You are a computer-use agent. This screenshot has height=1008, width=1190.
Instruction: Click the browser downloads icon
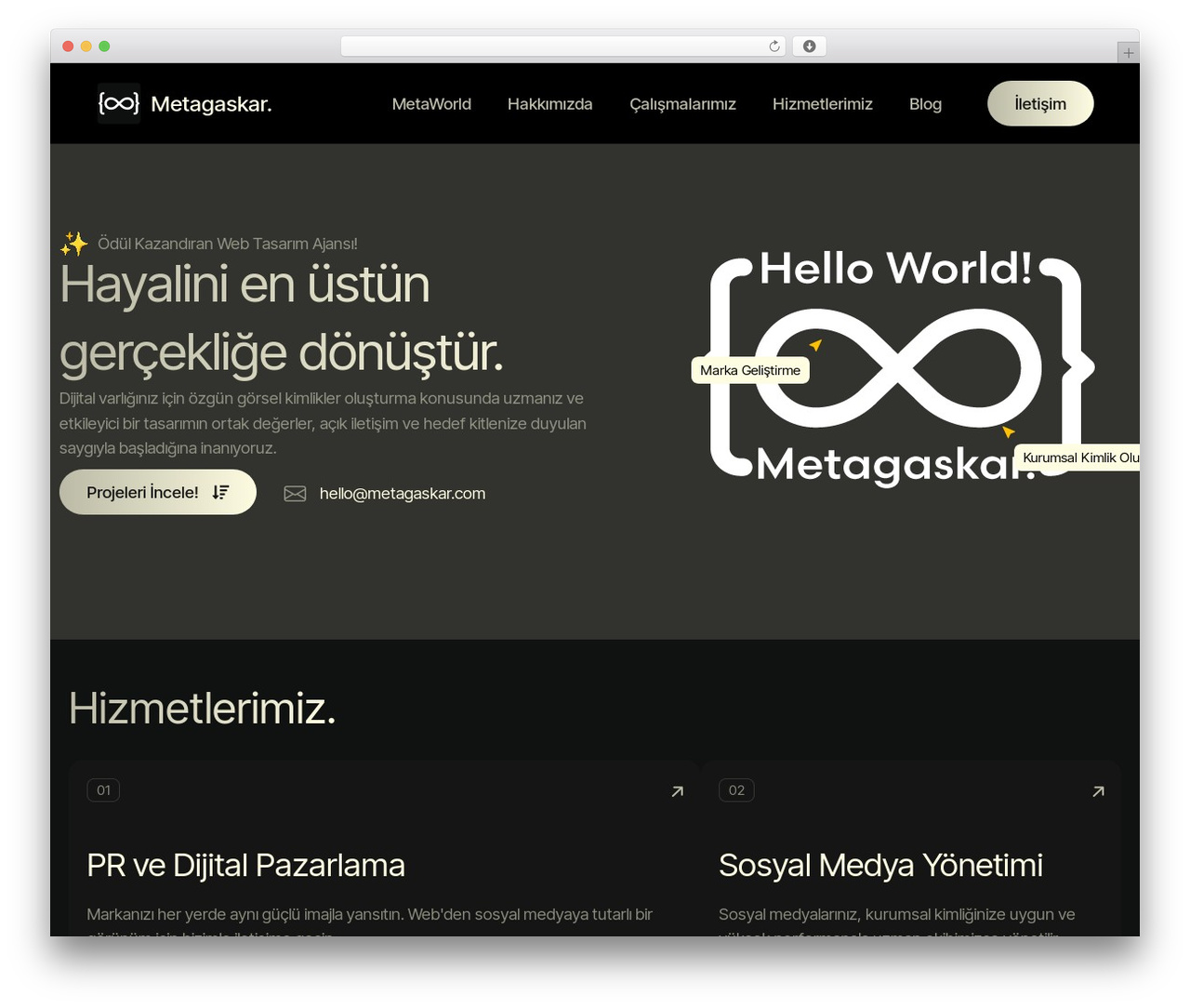coord(810,46)
